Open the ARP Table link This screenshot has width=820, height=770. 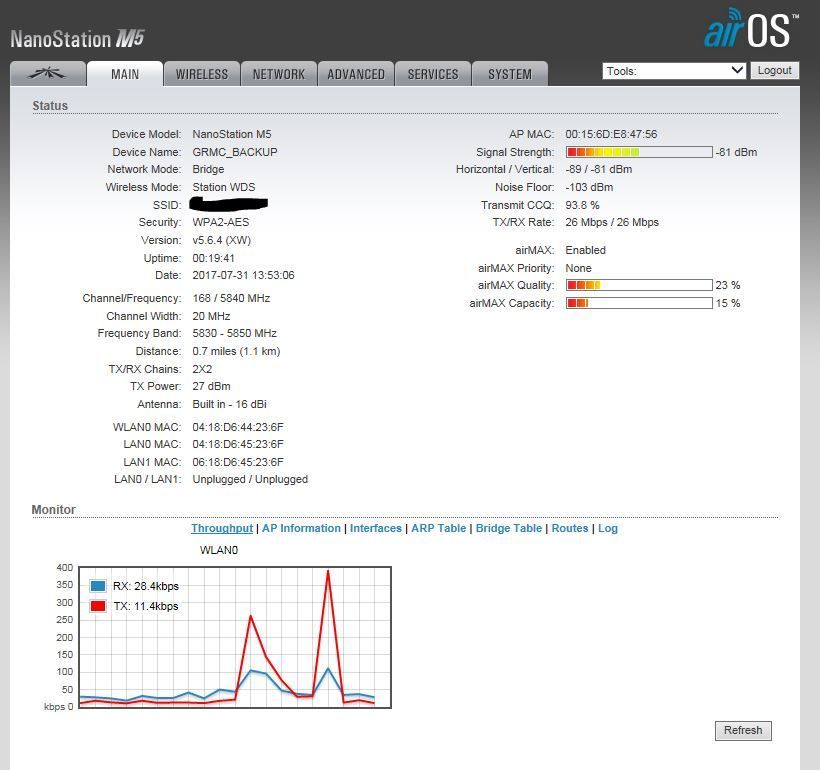tap(439, 528)
